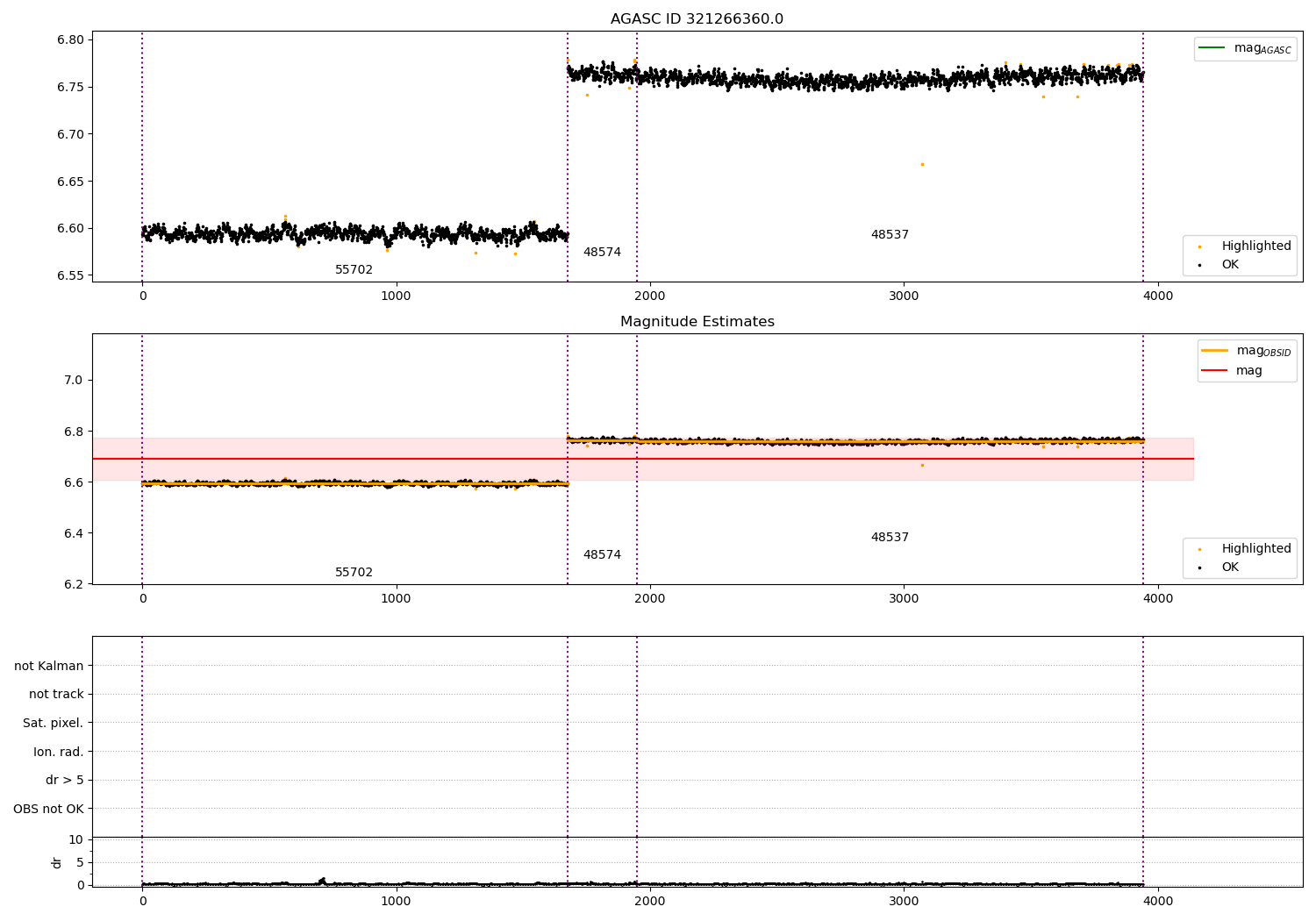Click the 6.80 y-axis tick in top plot
Screen dimensions: 1316x921
click(69, 40)
